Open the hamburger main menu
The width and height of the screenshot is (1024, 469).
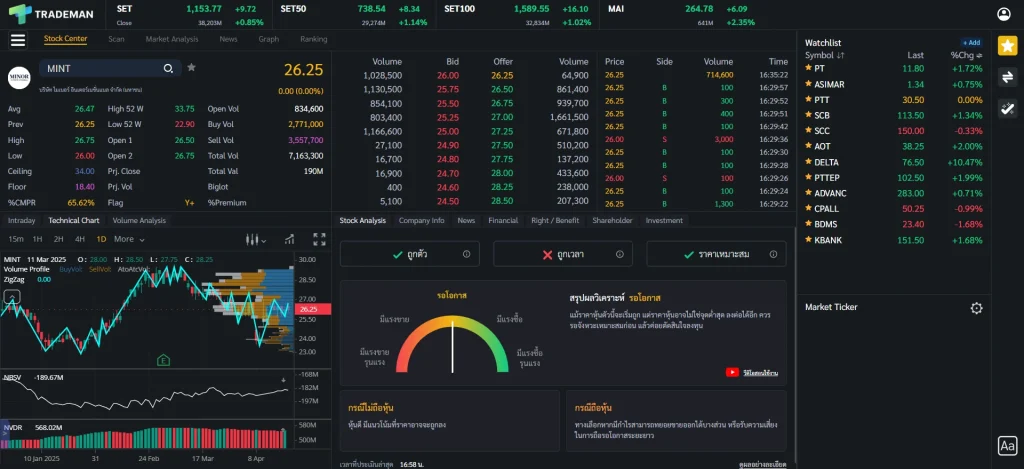coord(17,40)
